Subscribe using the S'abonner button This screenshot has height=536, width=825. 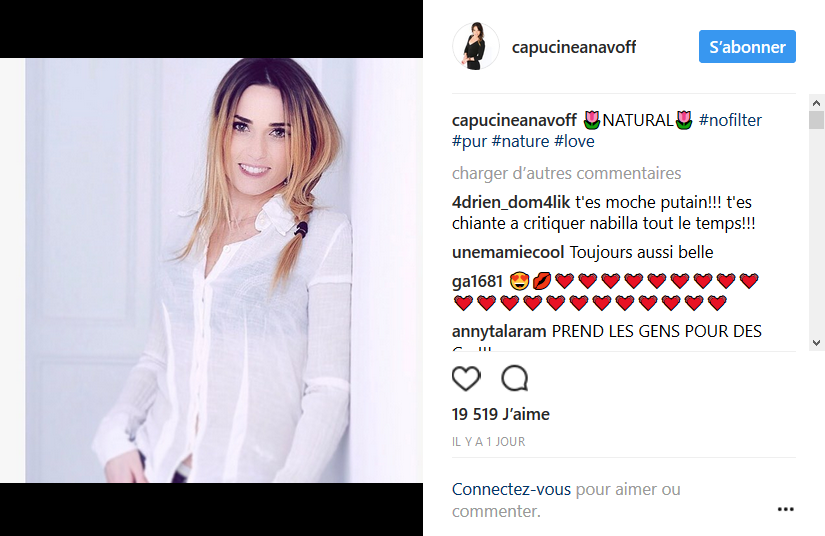click(x=747, y=46)
